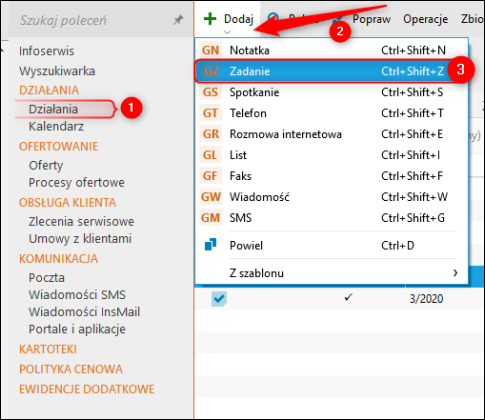The width and height of the screenshot is (485, 420).
Task: Expand the POLITYKA CENOWA section
Action: tap(71, 369)
